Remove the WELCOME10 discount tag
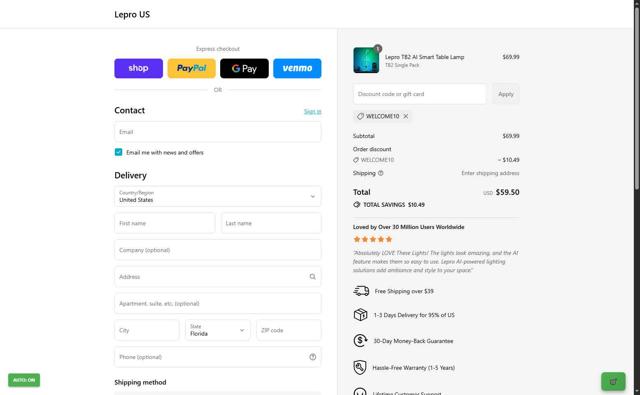Screen dimensions: 640x395 406,116
